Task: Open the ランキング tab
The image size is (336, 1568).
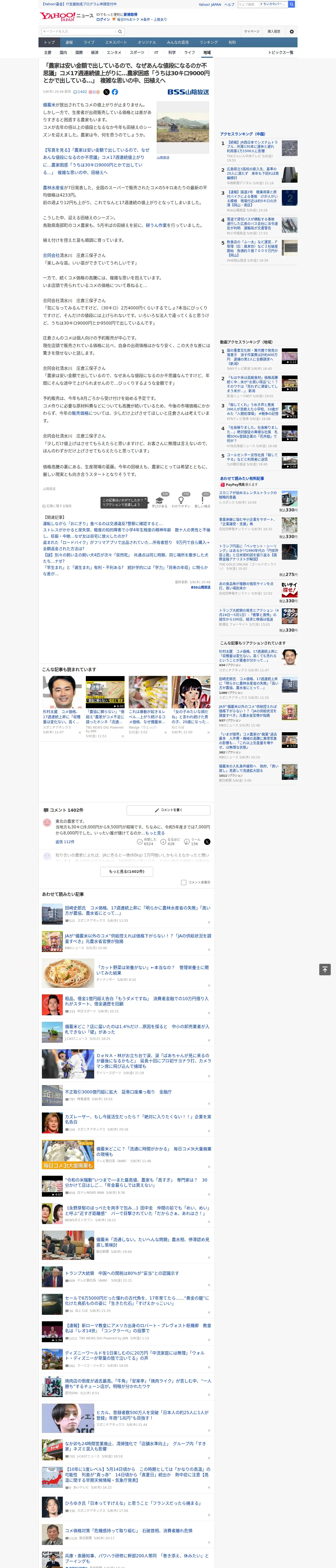Action: (209, 43)
